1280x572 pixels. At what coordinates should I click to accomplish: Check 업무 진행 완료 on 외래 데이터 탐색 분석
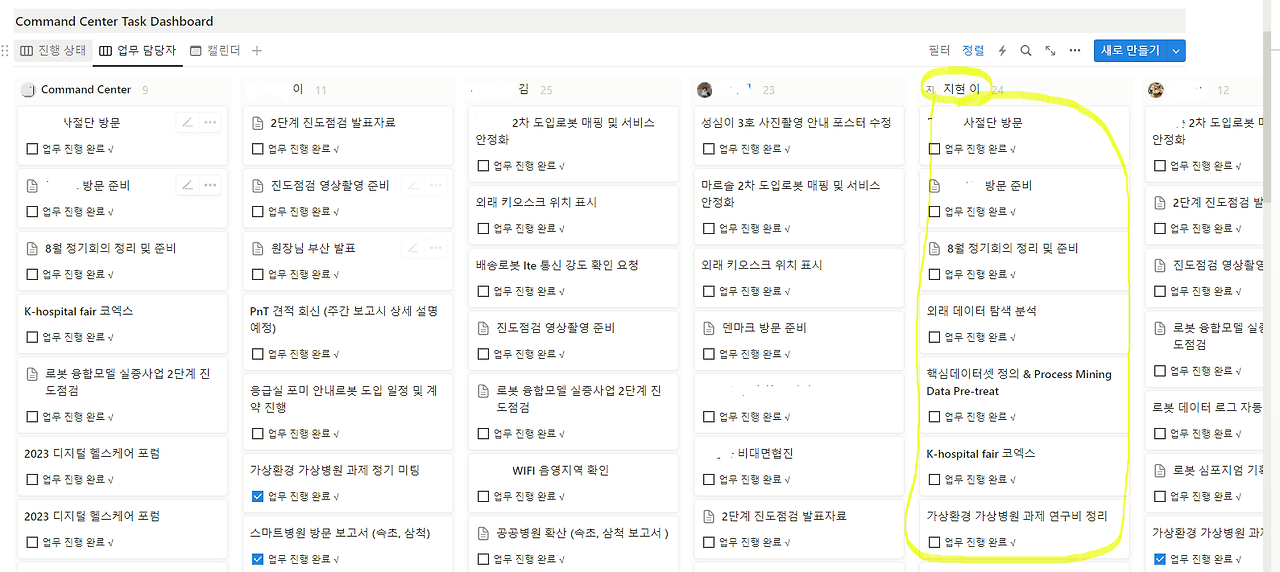[935, 337]
